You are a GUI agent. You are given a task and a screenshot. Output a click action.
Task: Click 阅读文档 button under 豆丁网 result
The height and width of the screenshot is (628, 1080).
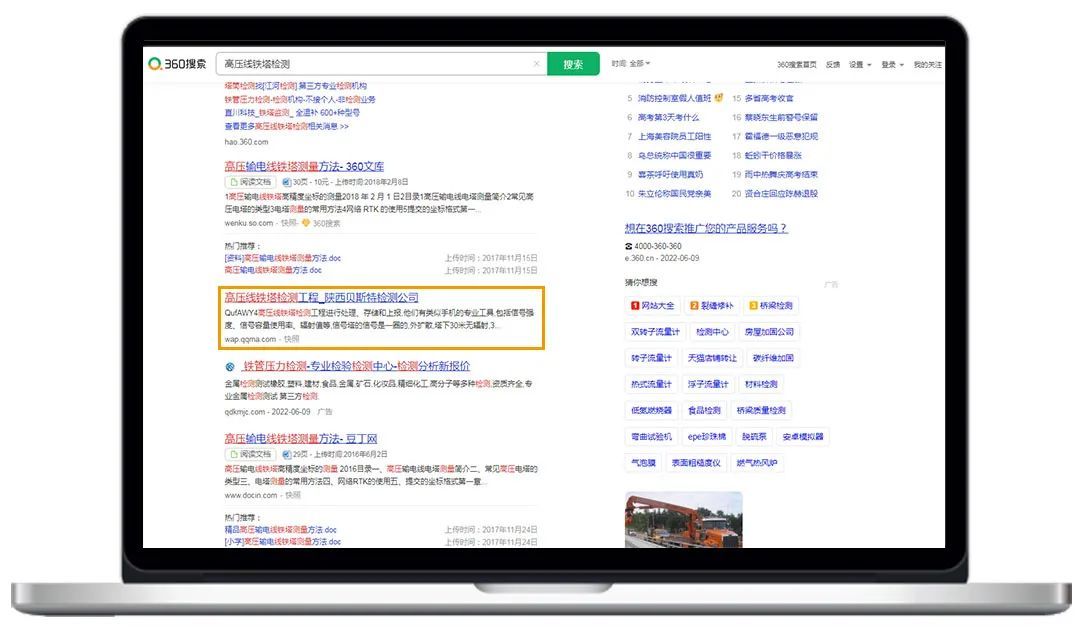[250, 454]
